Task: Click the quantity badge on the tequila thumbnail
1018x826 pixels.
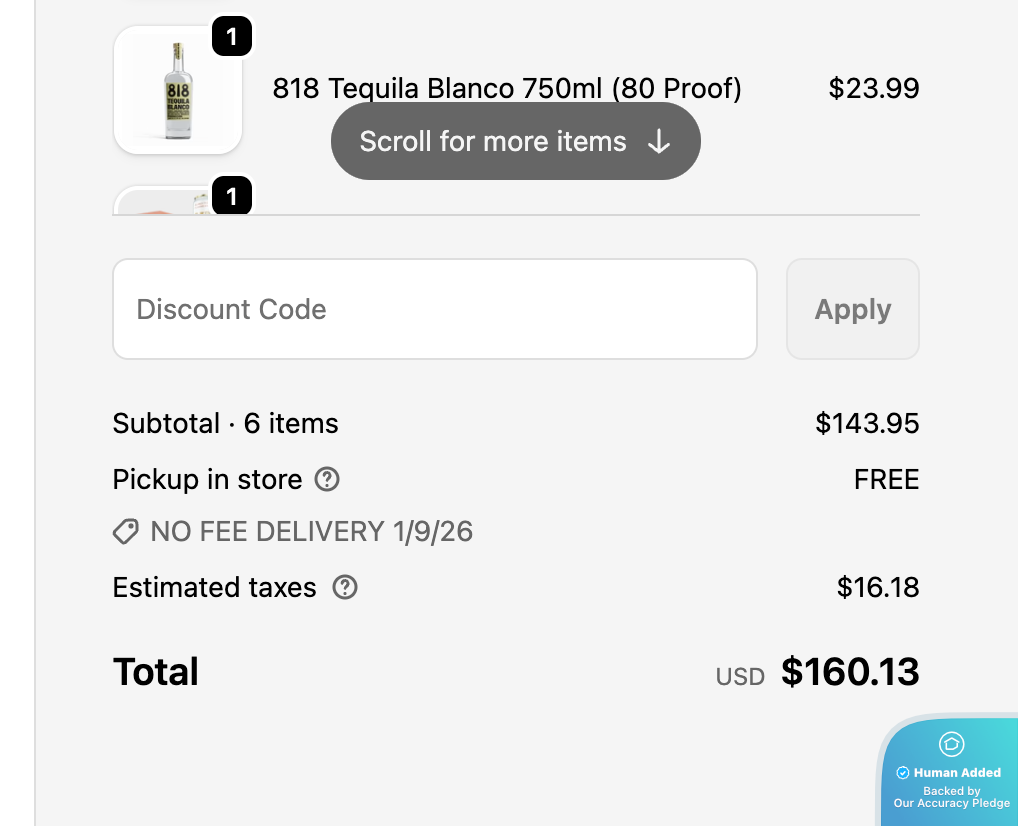Action: pos(232,38)
